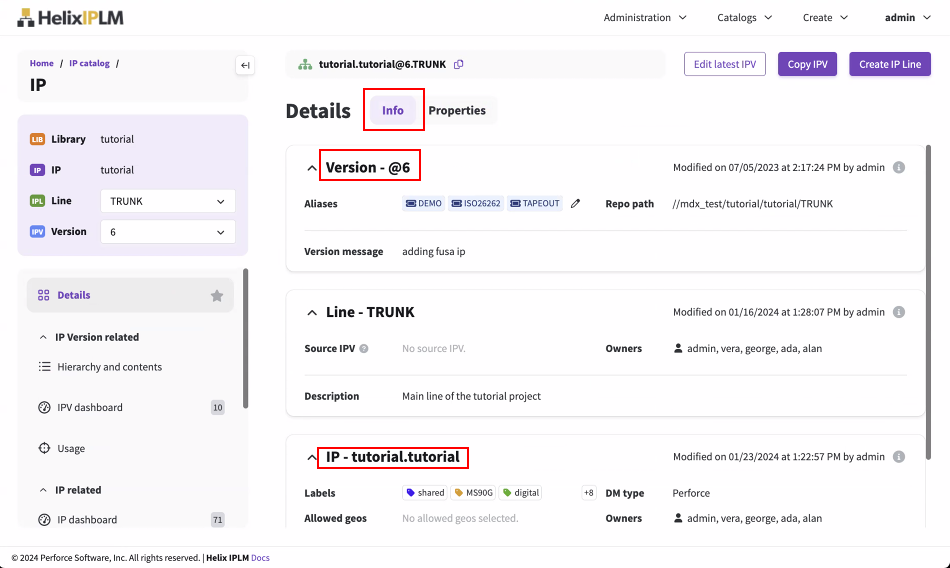This screenshot has height=568, width=950.
Task: Click the pencil icon to edit aliases
Action: (575, 204)
